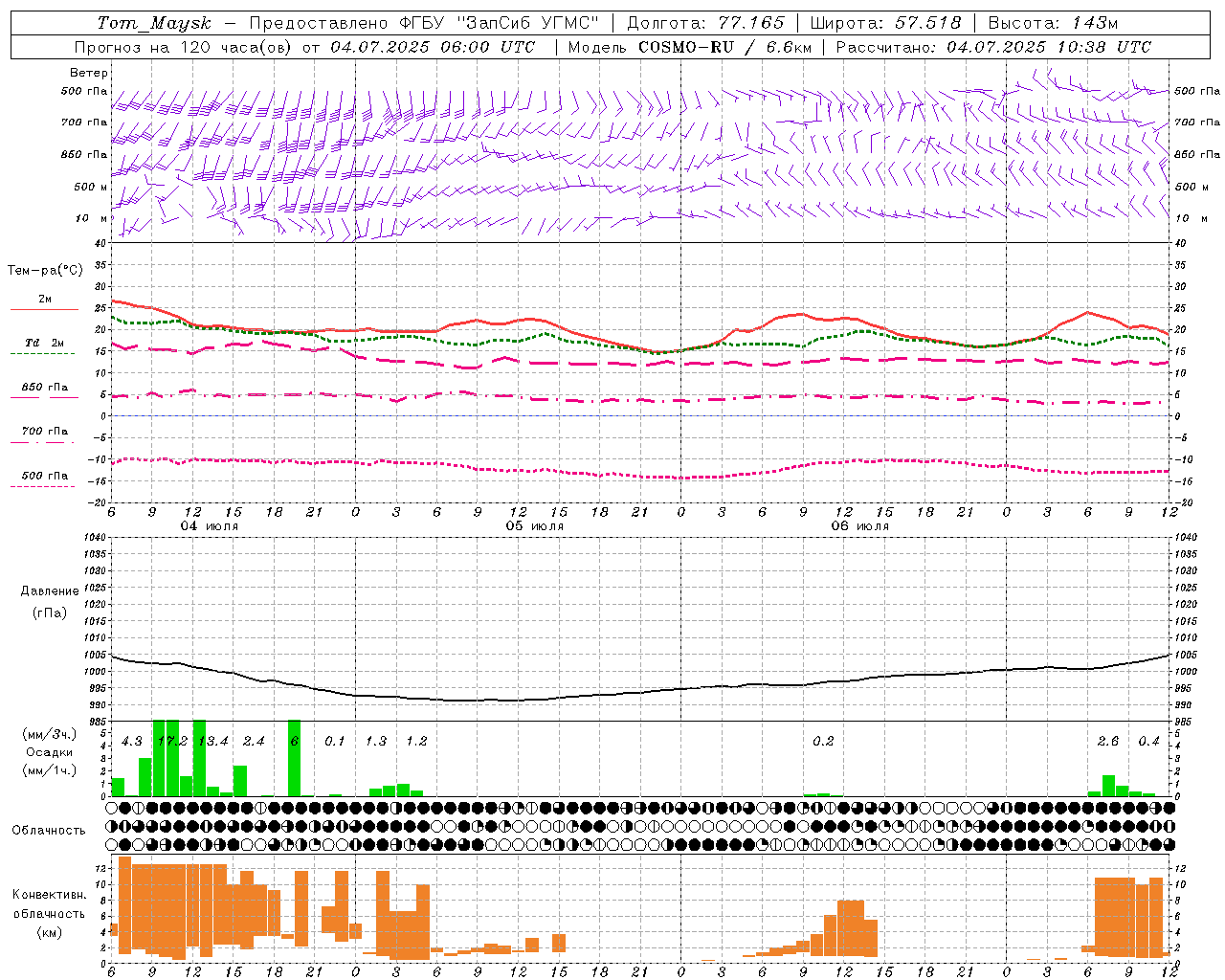Screen dimensions: 1225x980
Task: Select the Облачность cloud cover label
Action: (49, 830)
